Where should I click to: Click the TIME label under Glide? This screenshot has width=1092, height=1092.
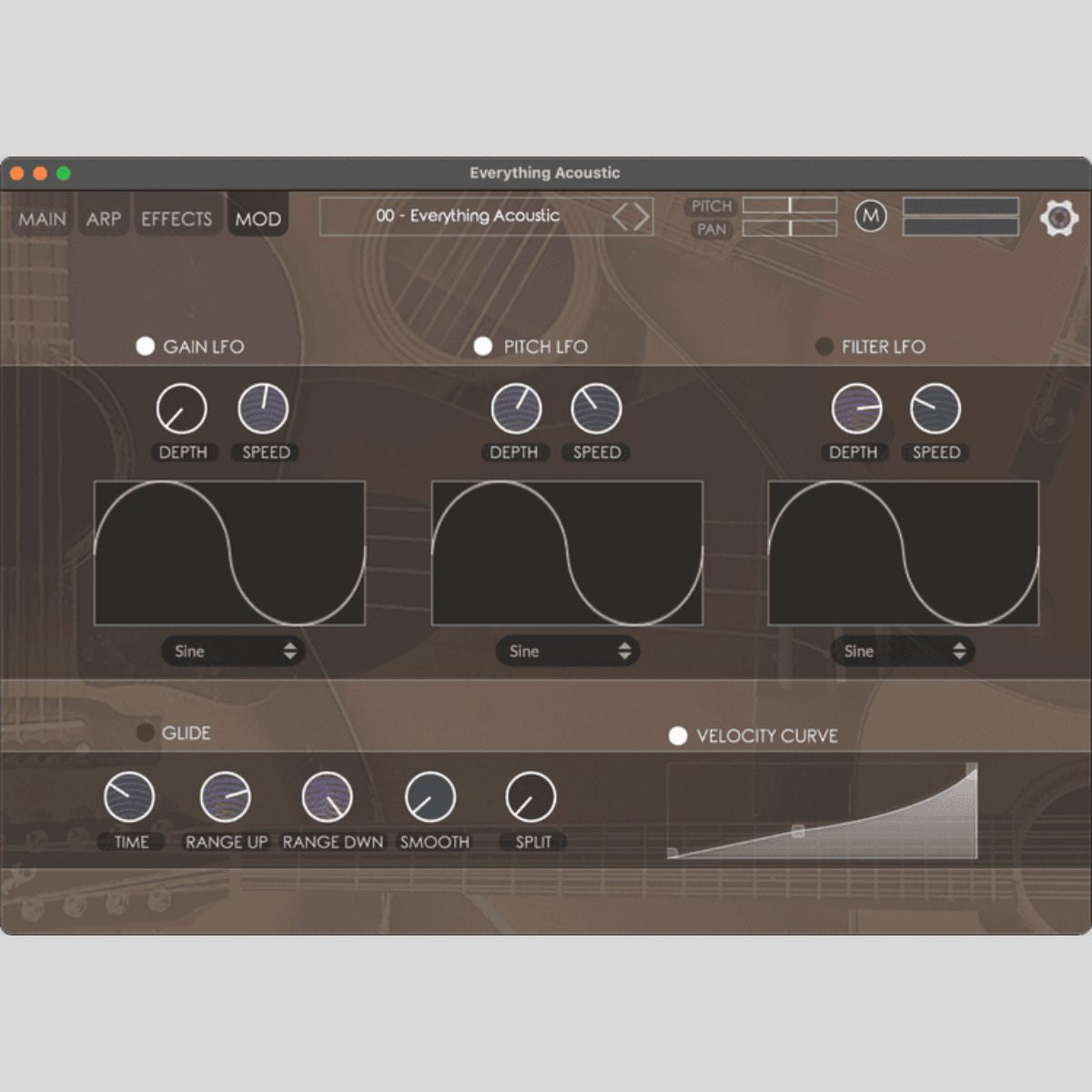click(131, 842)
